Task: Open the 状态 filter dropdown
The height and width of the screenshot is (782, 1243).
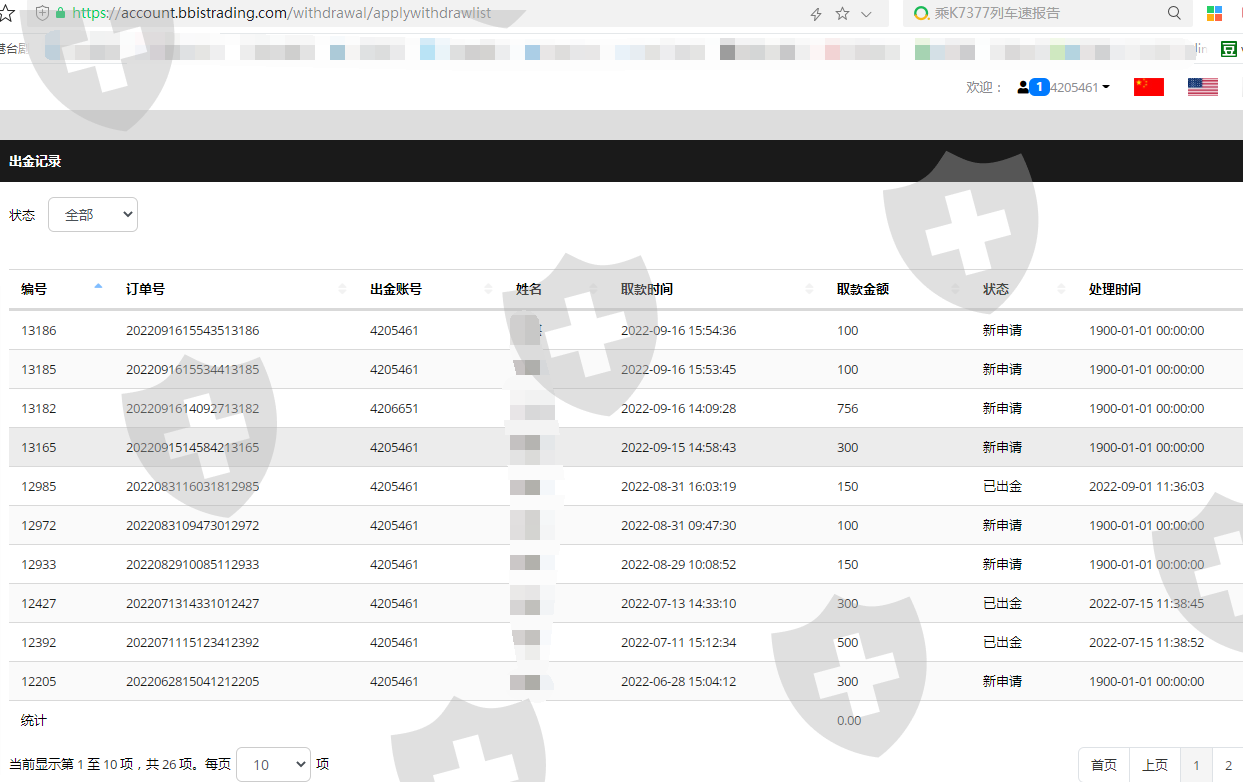Action: 93,214
